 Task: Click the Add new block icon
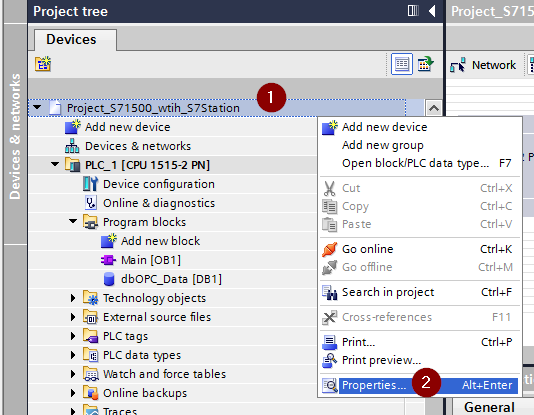(x=109, y=241)
